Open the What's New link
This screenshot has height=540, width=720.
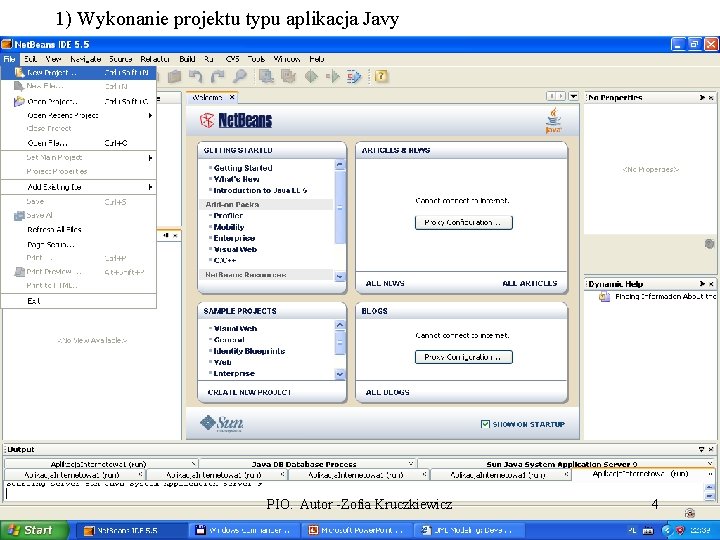click(236, 179)
